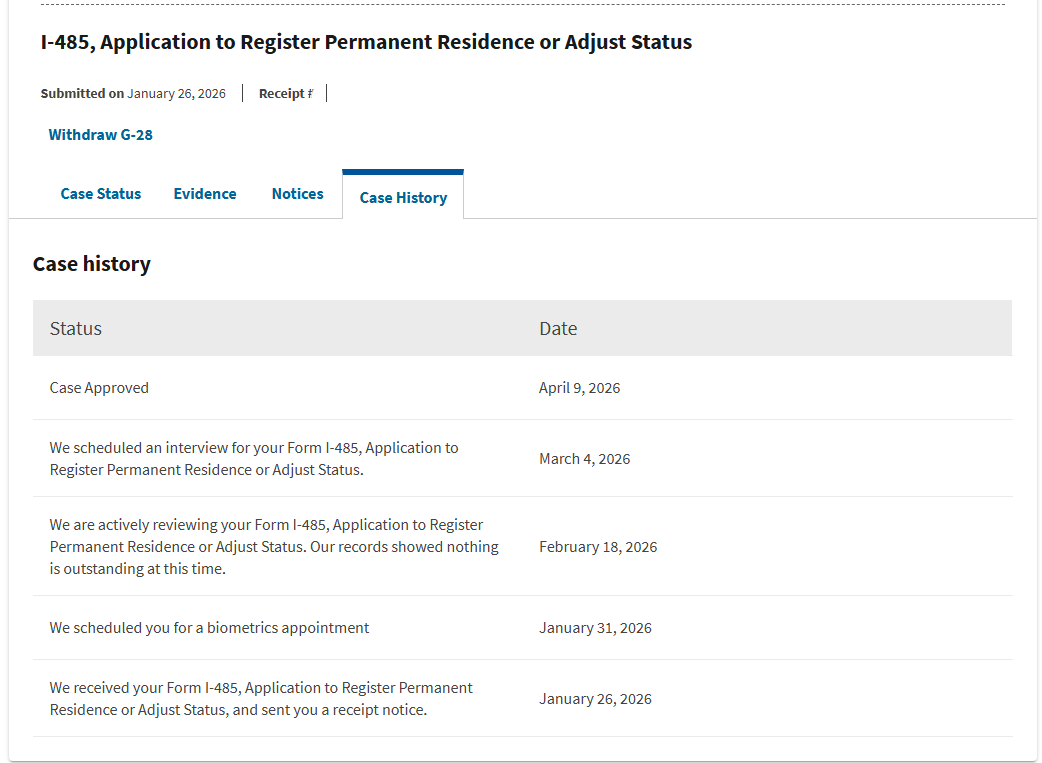1042x763 pixels.
Task: Click the April 9, 2026 date cell
Action: [x=579, y=388]
